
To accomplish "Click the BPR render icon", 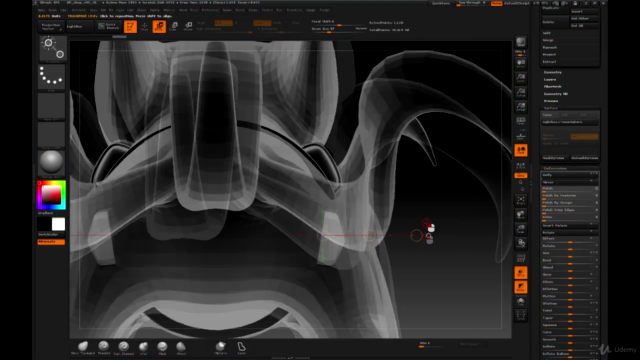I will click(521, 43).
